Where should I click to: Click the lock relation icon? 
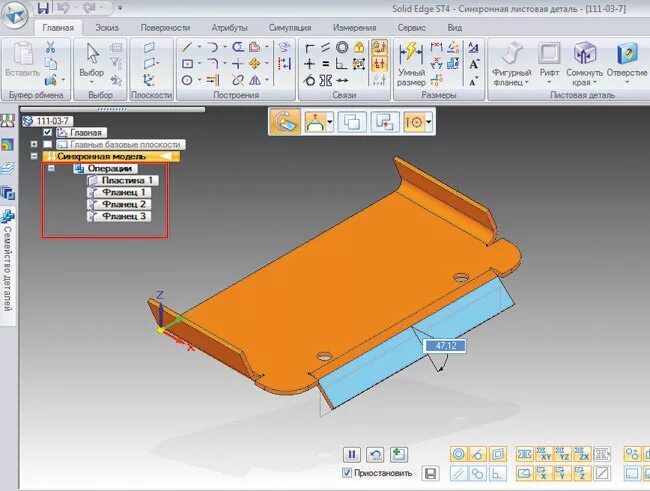tap(359, 47)
